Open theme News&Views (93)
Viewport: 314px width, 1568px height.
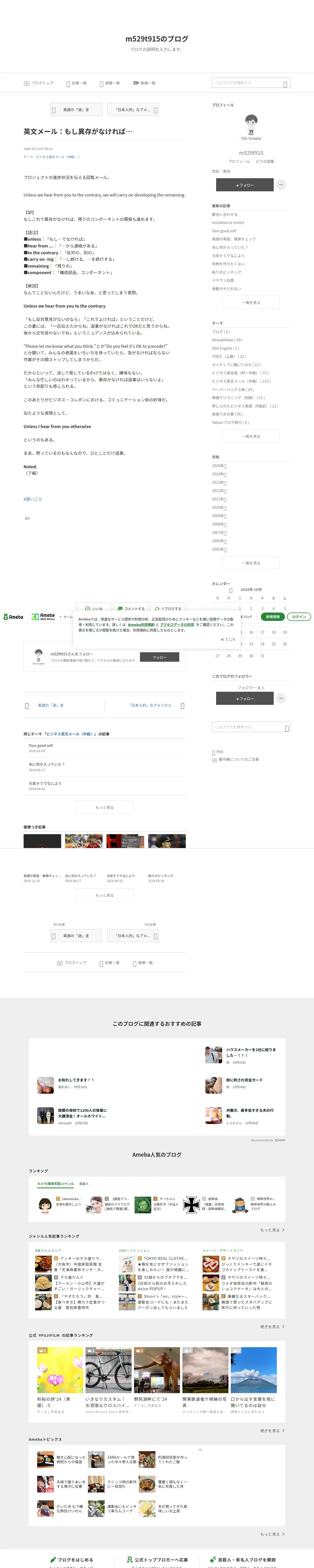click(227, 340)
